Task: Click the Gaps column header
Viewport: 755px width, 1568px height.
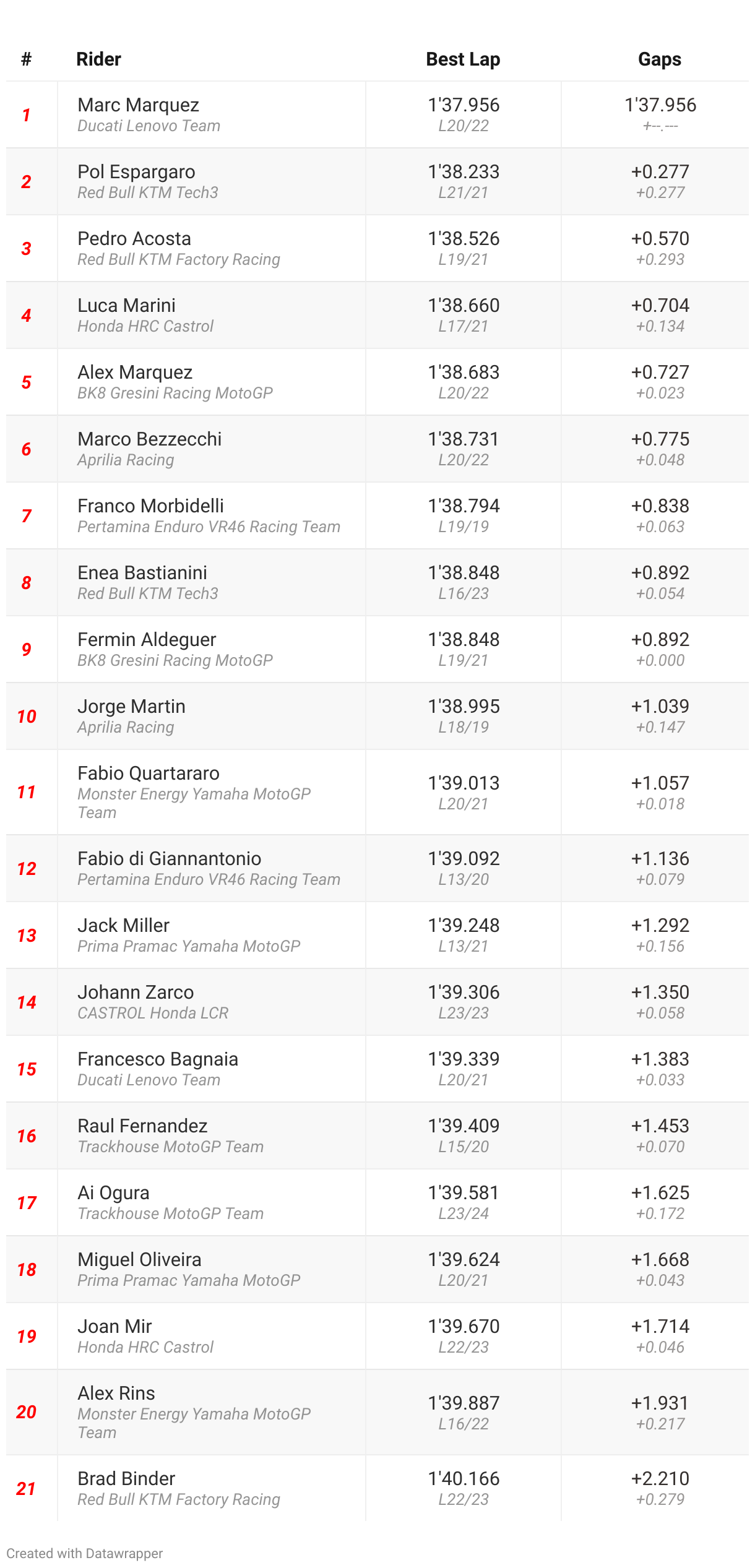Action: coord(659,59)
